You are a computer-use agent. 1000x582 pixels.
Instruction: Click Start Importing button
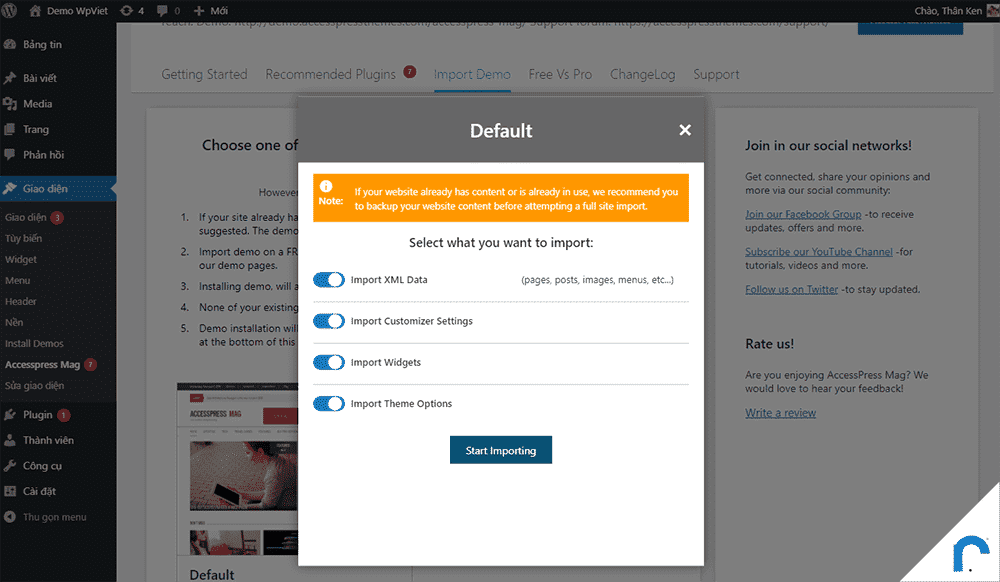pos(501,450)
